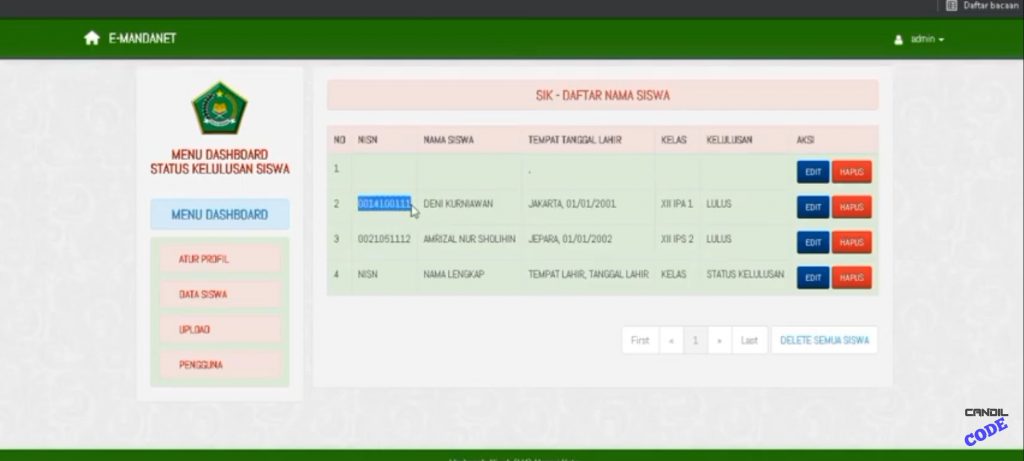This screenshot has height=461, width=1024.
Task: Open the ATUR PROFIL menu item
Action: pyautogui.click(x=219, y=259)
